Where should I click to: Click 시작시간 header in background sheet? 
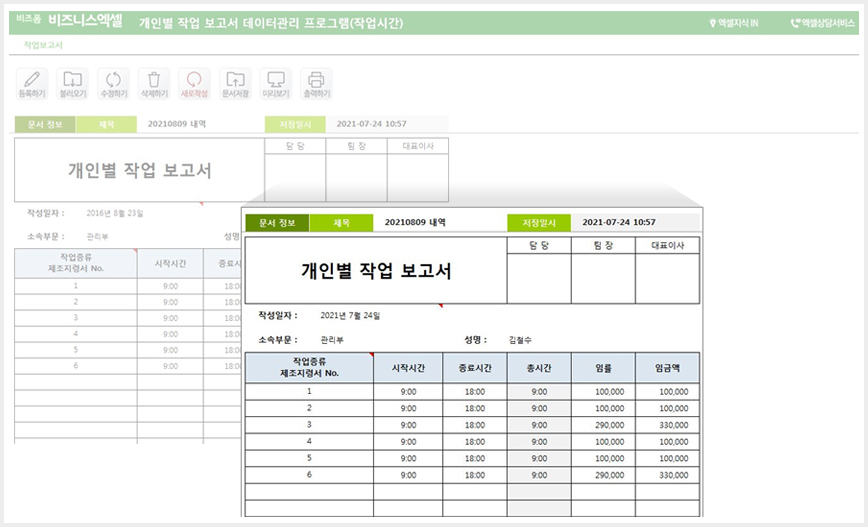tap(170, 264)
